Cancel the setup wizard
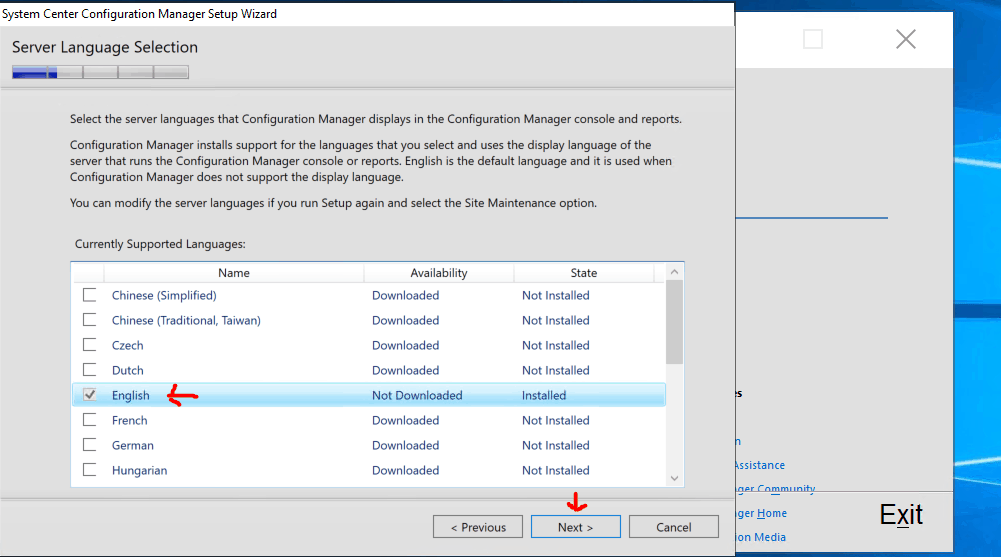 pos(674,527)
